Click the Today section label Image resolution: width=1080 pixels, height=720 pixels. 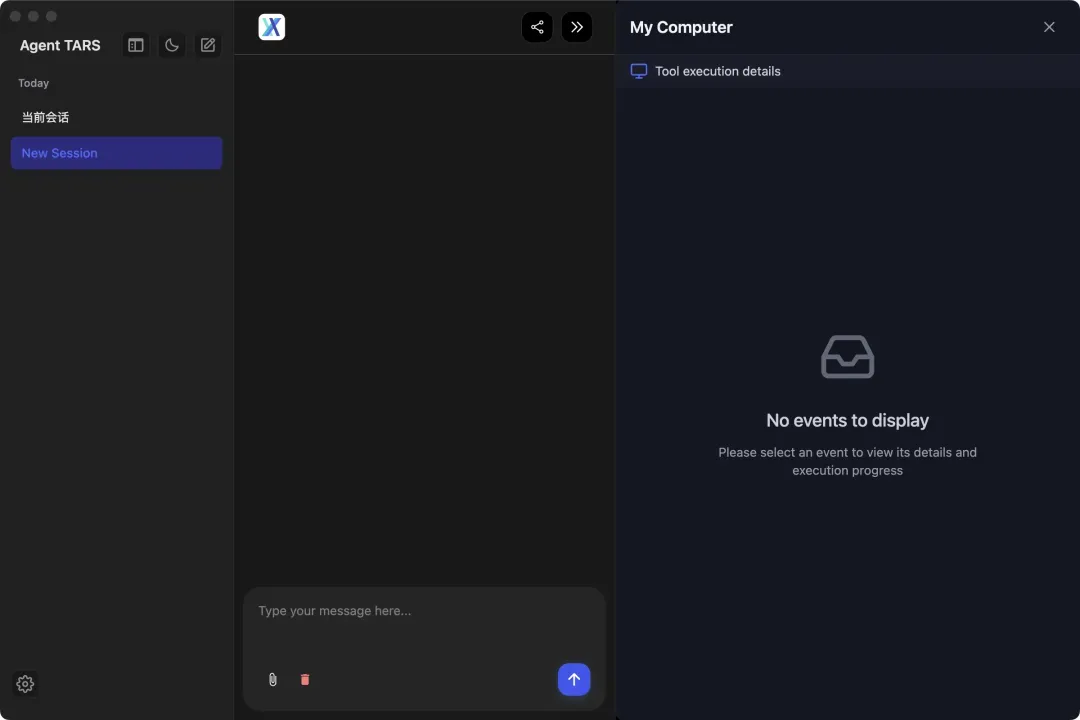[x=33, y=83]
